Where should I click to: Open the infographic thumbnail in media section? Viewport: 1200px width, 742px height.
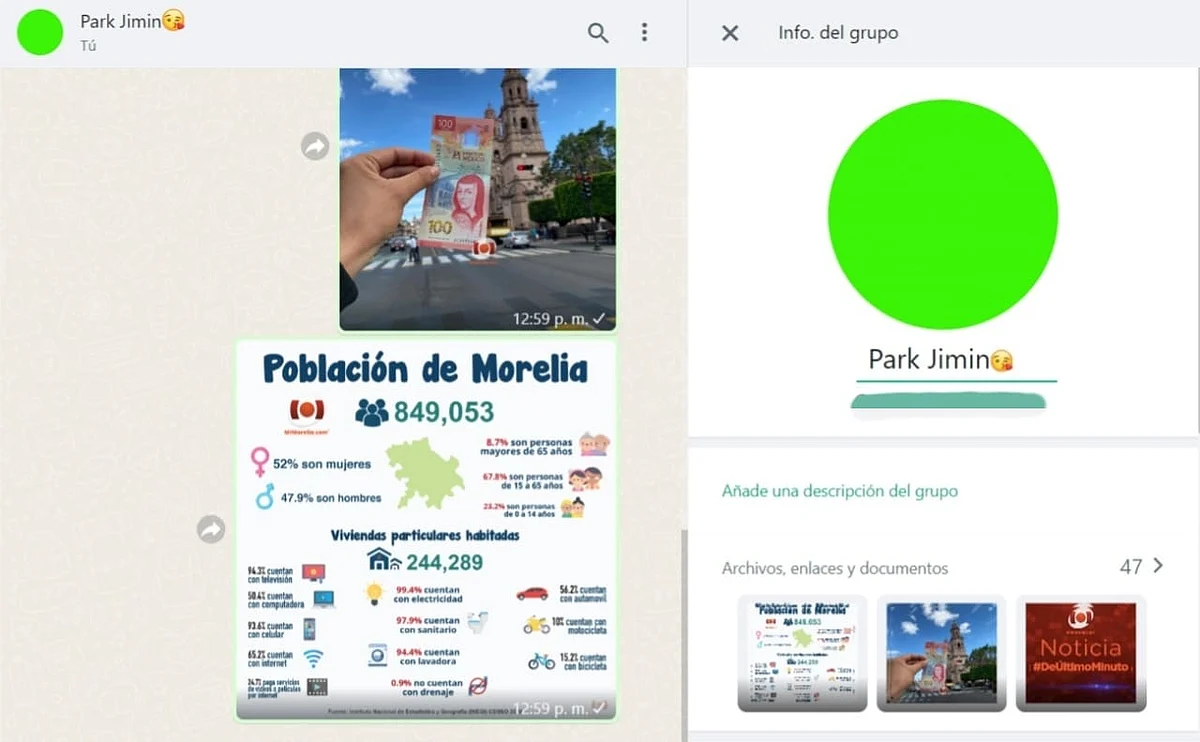tap(802, 653)
